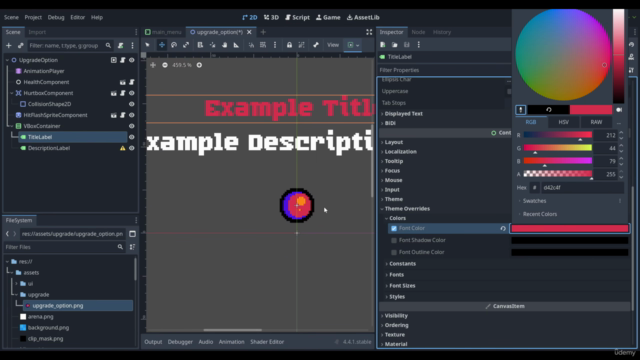
Task: Open the scene dock options menu
Action: pos(132,46)
